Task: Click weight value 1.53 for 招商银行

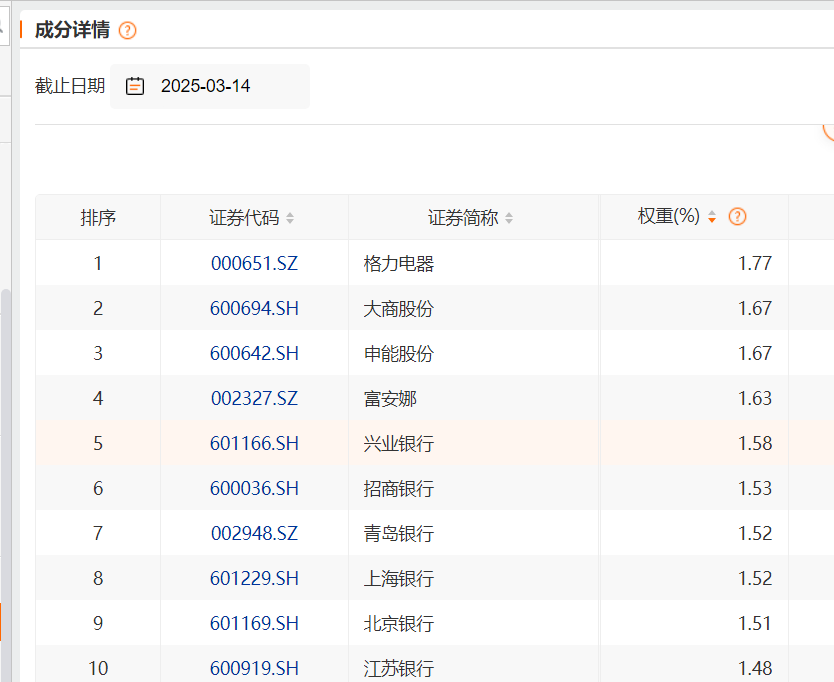Action: 755,488
